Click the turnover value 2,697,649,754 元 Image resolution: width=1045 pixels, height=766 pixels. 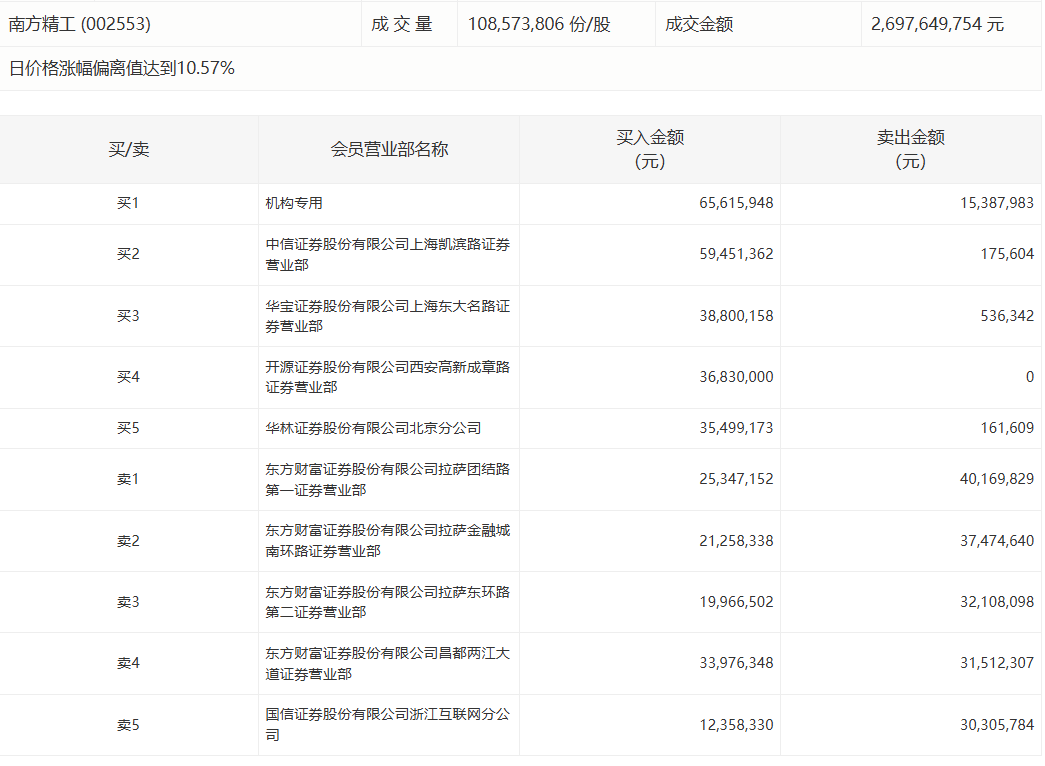point(937,24)
